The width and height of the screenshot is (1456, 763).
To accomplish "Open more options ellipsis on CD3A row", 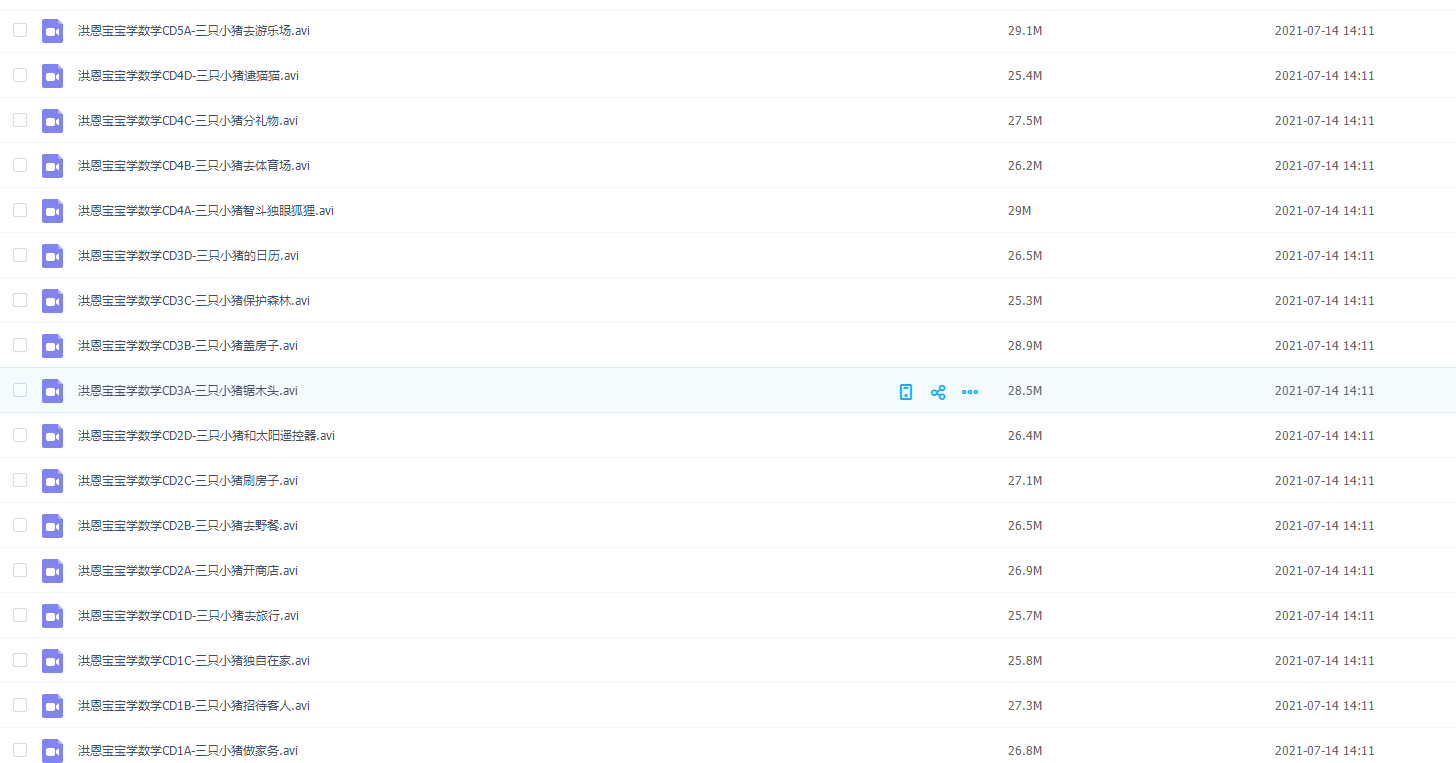I will click(x=970, y=392).
